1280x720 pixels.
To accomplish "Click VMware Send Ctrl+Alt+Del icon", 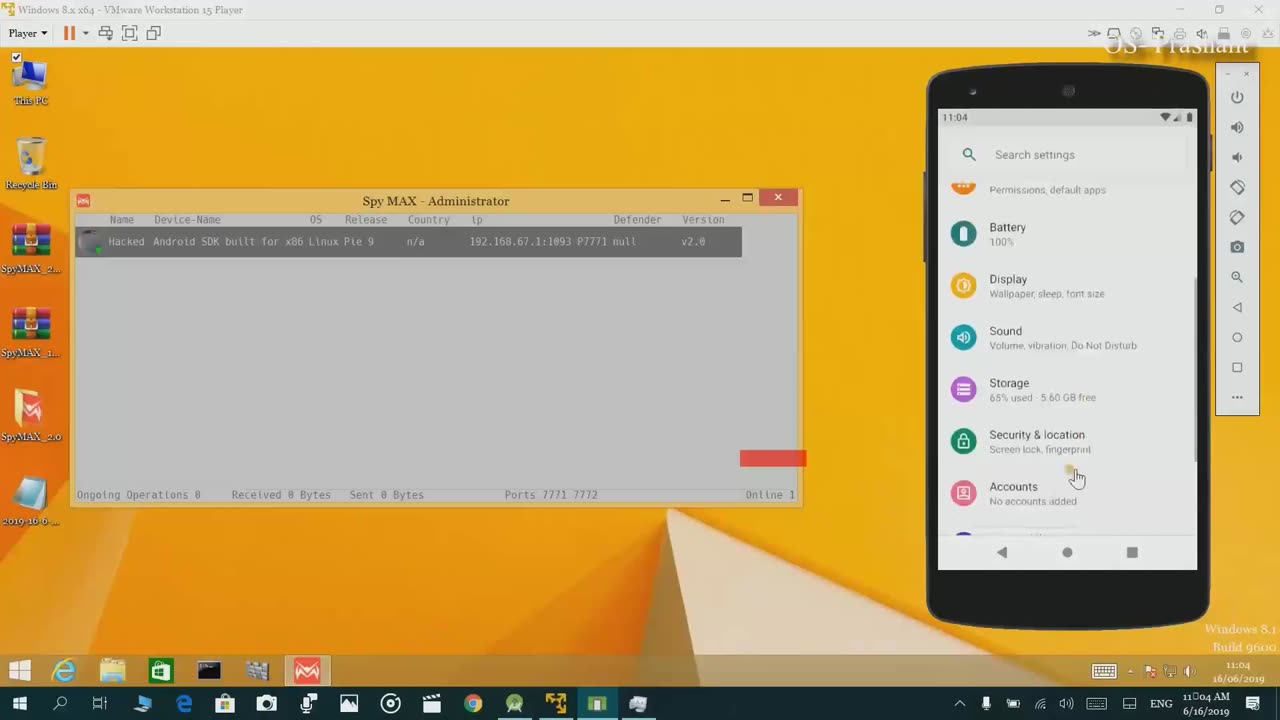I will 106,33.
